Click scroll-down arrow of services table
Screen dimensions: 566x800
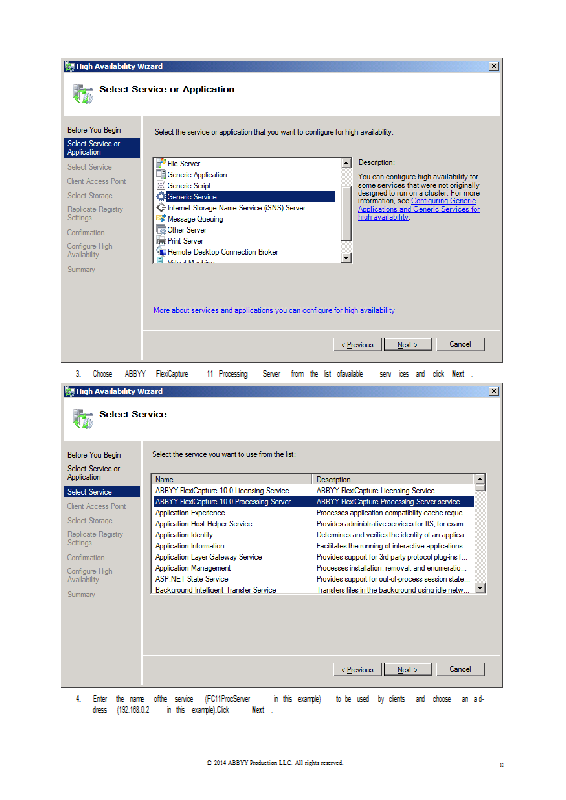[480, 588]
